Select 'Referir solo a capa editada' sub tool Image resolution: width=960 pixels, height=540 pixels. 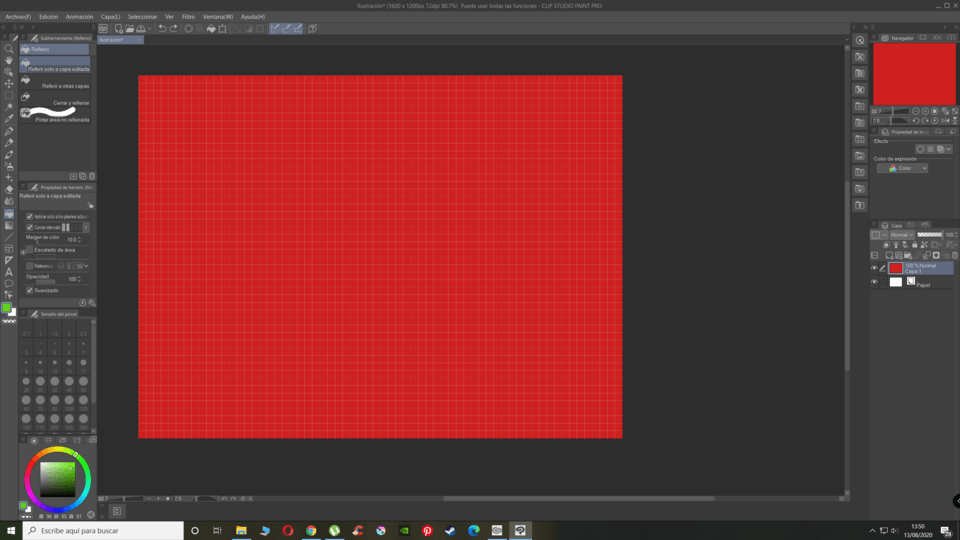coord(55,65)
